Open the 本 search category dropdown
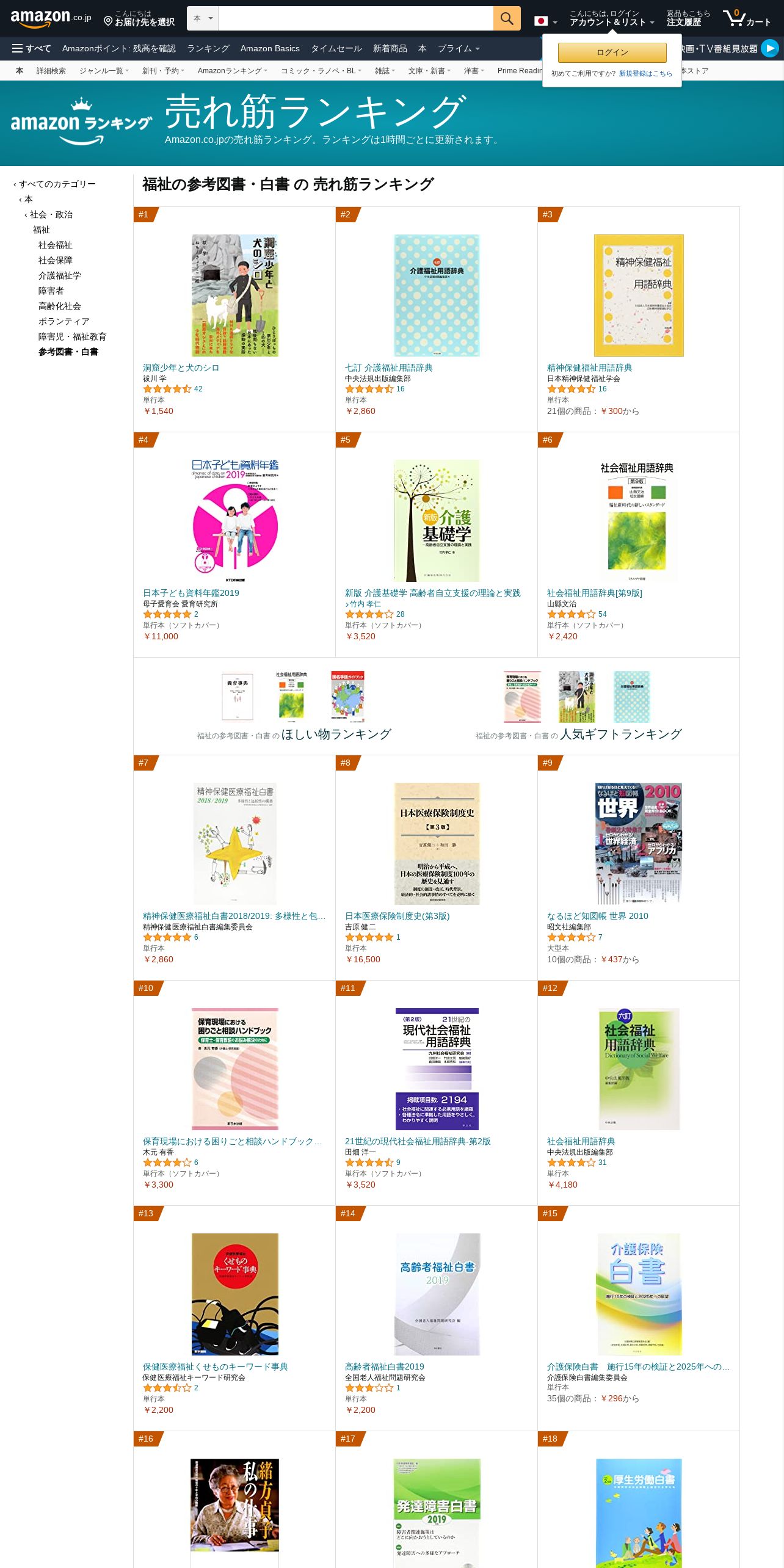Screen dimensions: 784x1568 [x=203, y=18]
